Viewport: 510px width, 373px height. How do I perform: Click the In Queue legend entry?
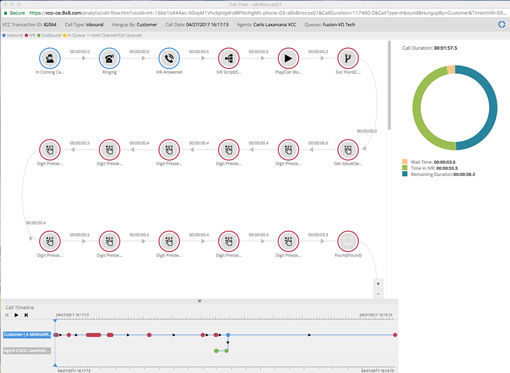coord(74,35)
